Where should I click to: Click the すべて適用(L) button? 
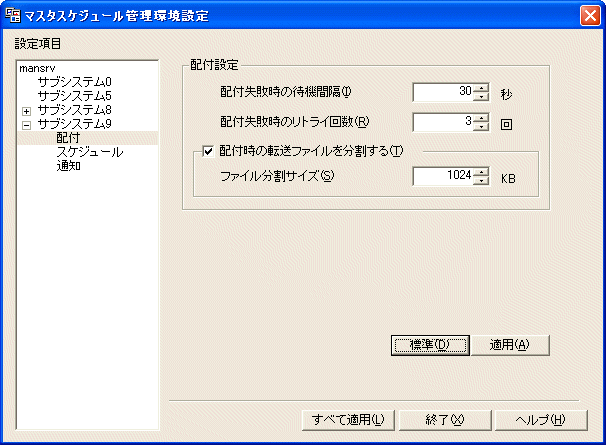click(348, 420)
